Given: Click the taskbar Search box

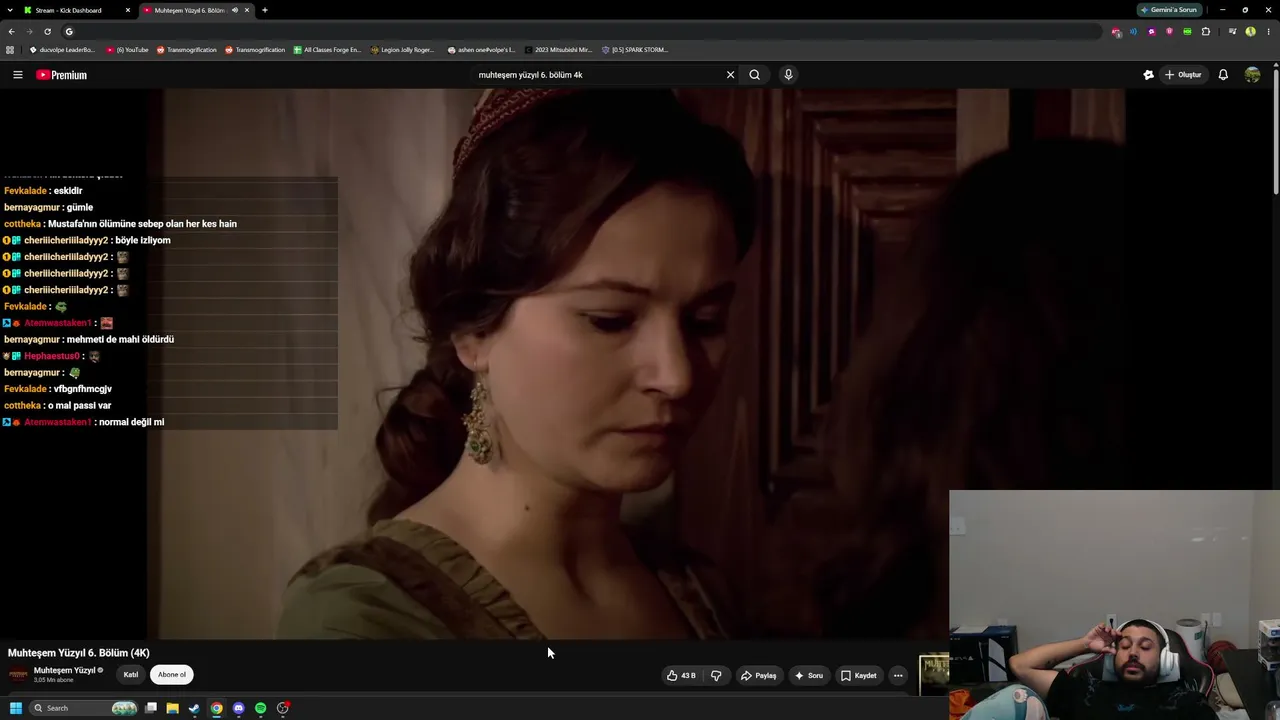Looking at the screenshot, I should 82,708.
